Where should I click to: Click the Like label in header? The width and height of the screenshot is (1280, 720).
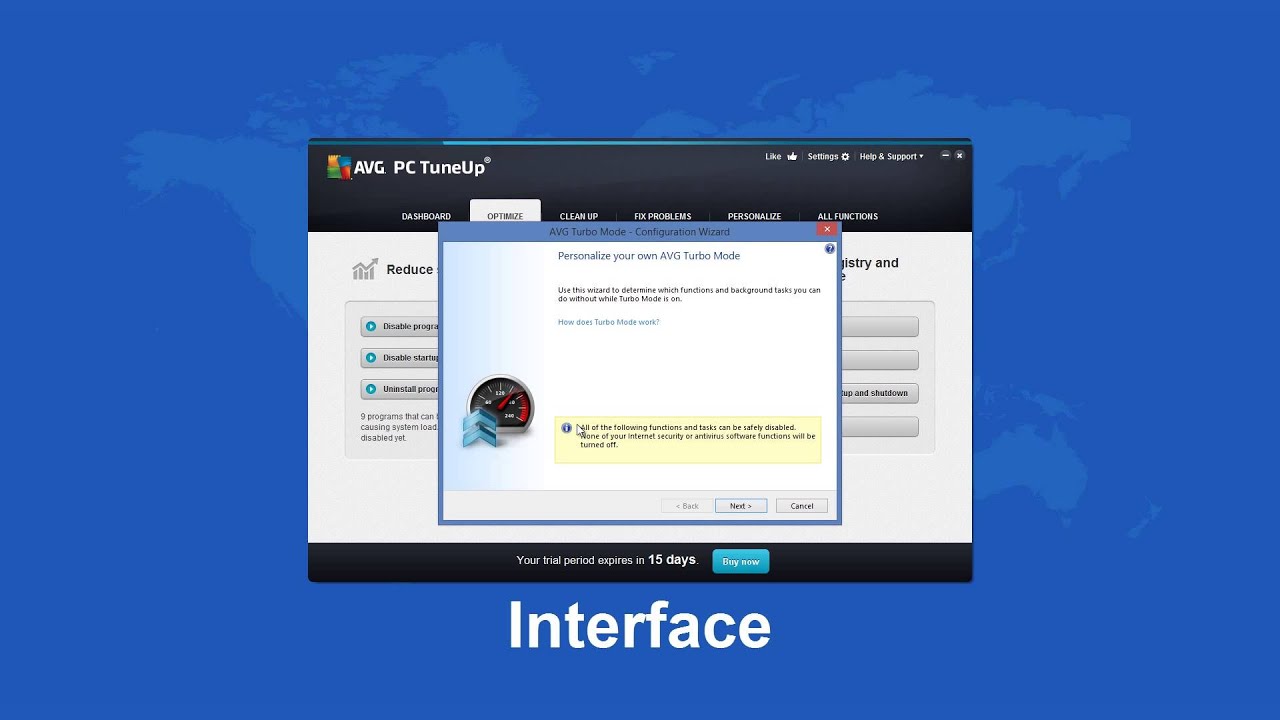[773, 156]
